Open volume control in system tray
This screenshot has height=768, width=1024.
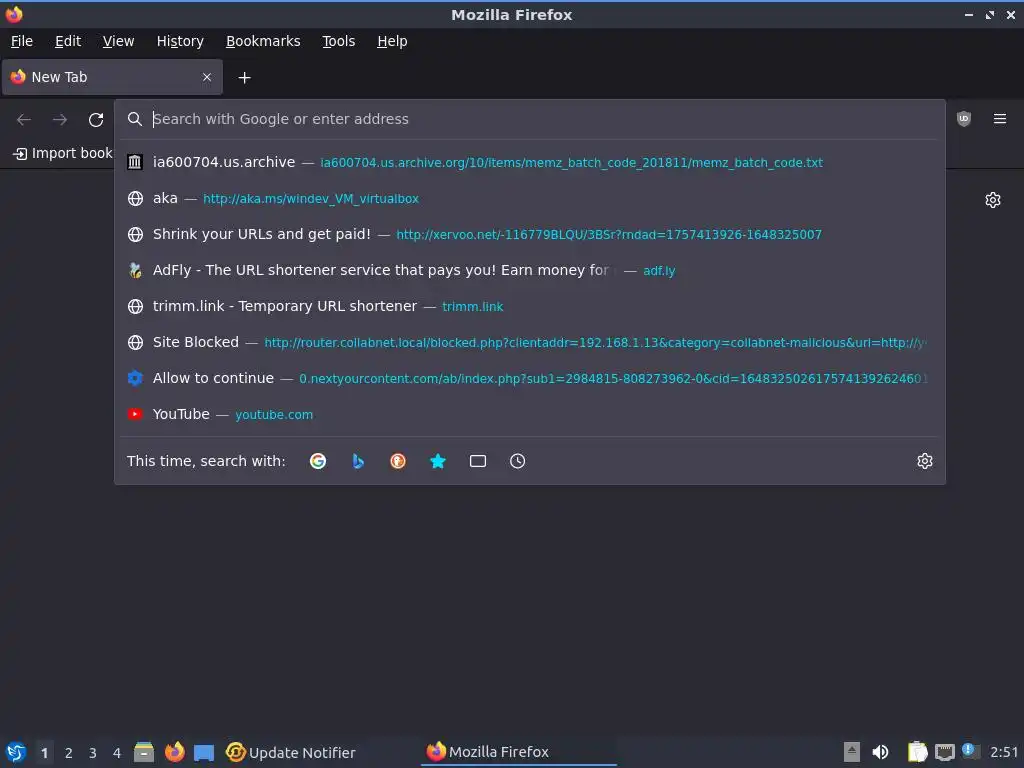(880, 752)
